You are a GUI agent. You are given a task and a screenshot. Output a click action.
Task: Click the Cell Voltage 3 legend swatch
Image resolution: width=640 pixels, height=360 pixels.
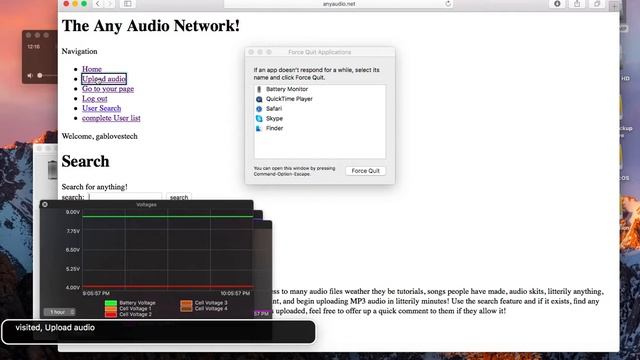tap(186, 303)
